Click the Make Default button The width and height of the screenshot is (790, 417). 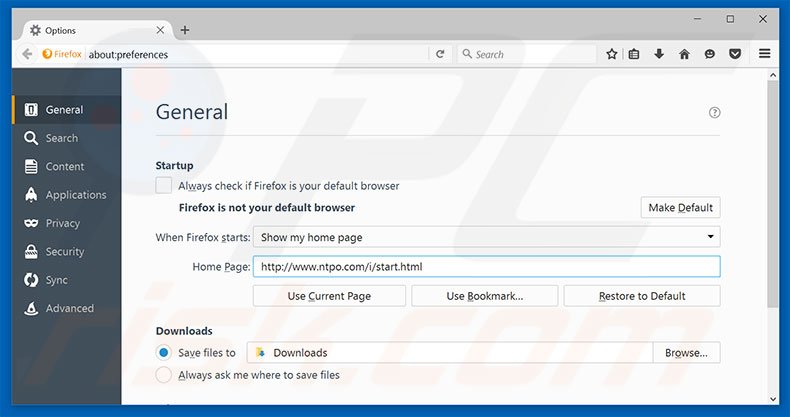pos(680,207)
